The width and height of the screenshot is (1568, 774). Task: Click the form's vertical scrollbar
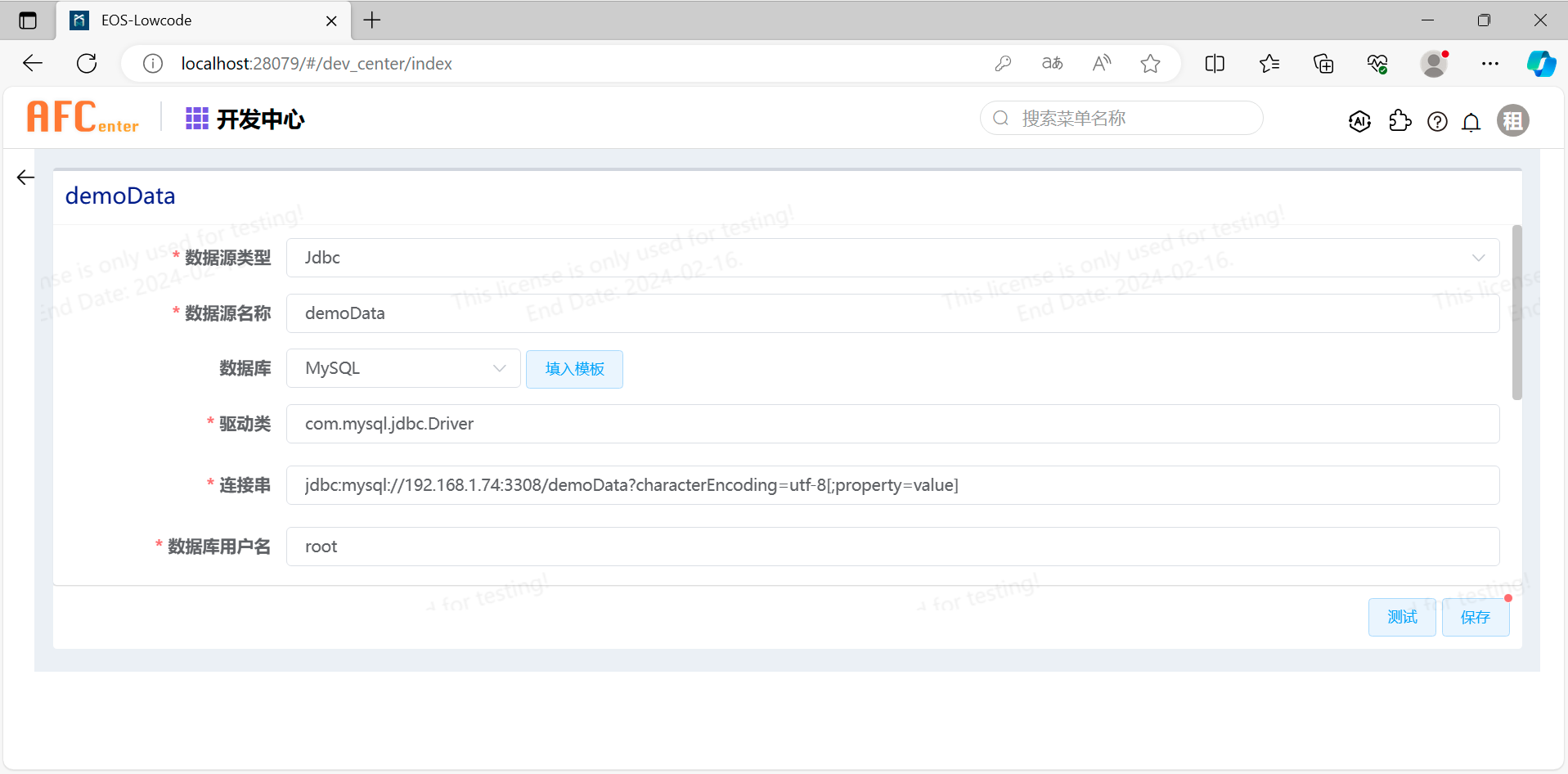coord(1516,313)
